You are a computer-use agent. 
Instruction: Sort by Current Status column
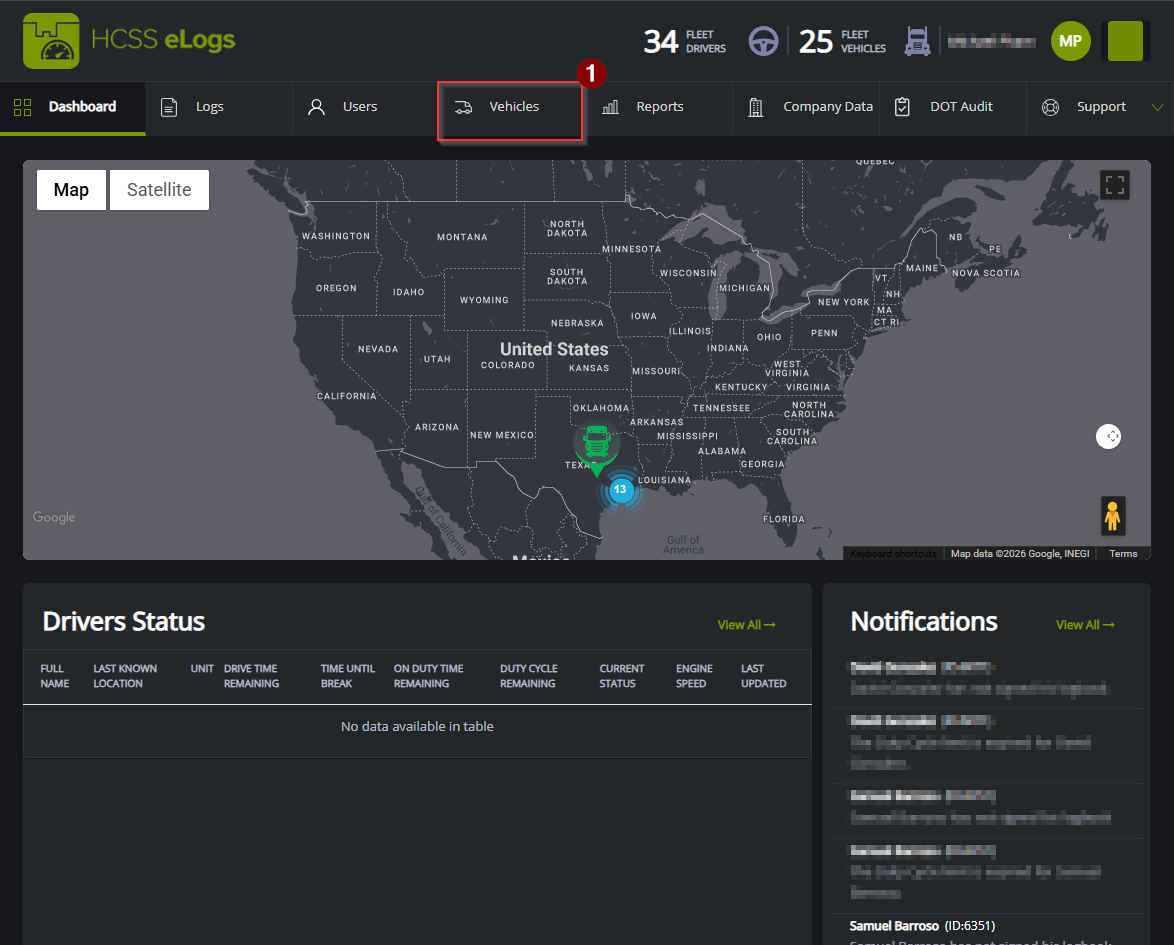[x=621, y=676]
